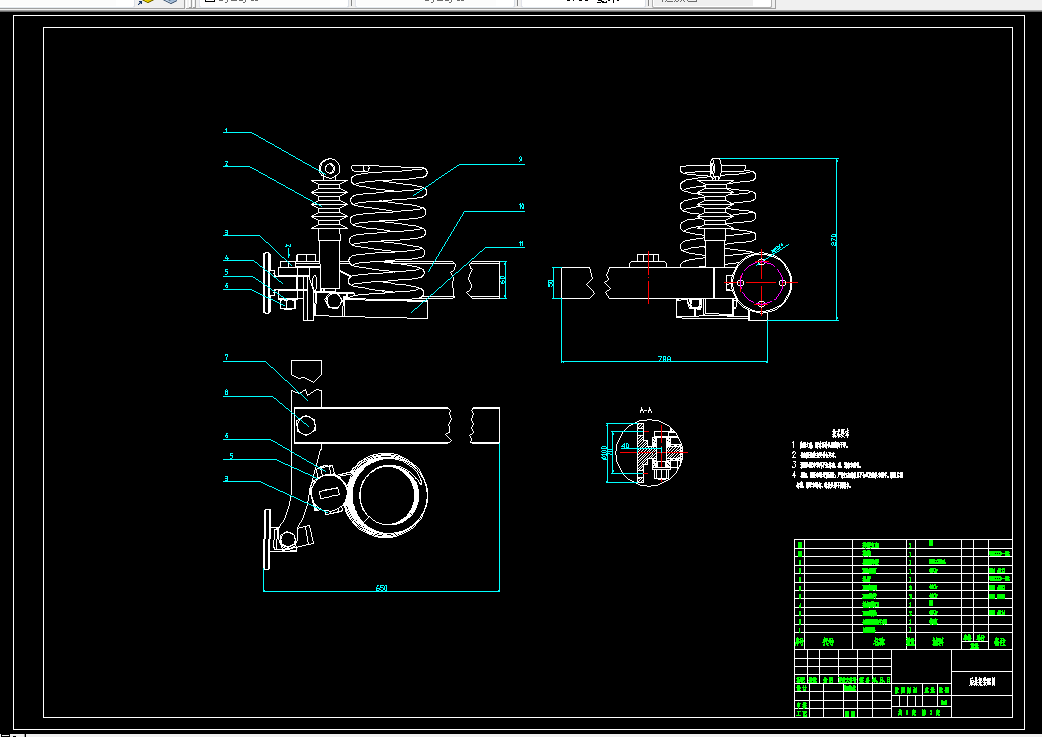Pick the large circular spring seat in plan view
1042x737 pixels.
pyautogui.click(x=387, y=495)
